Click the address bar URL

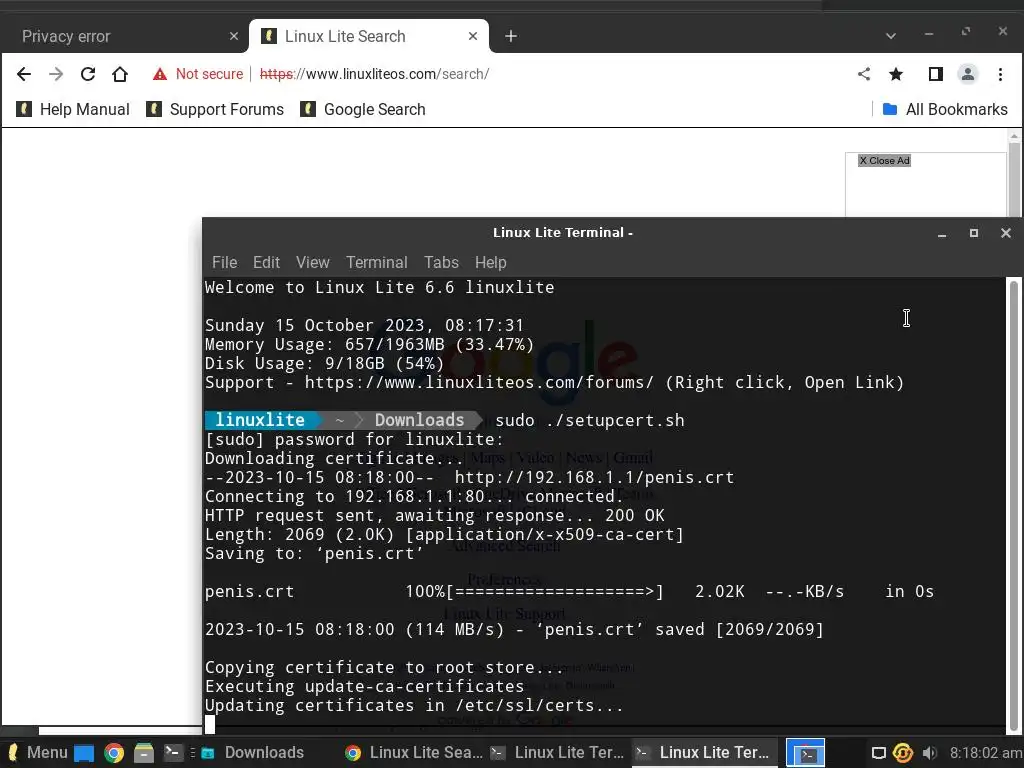(374, 74)
